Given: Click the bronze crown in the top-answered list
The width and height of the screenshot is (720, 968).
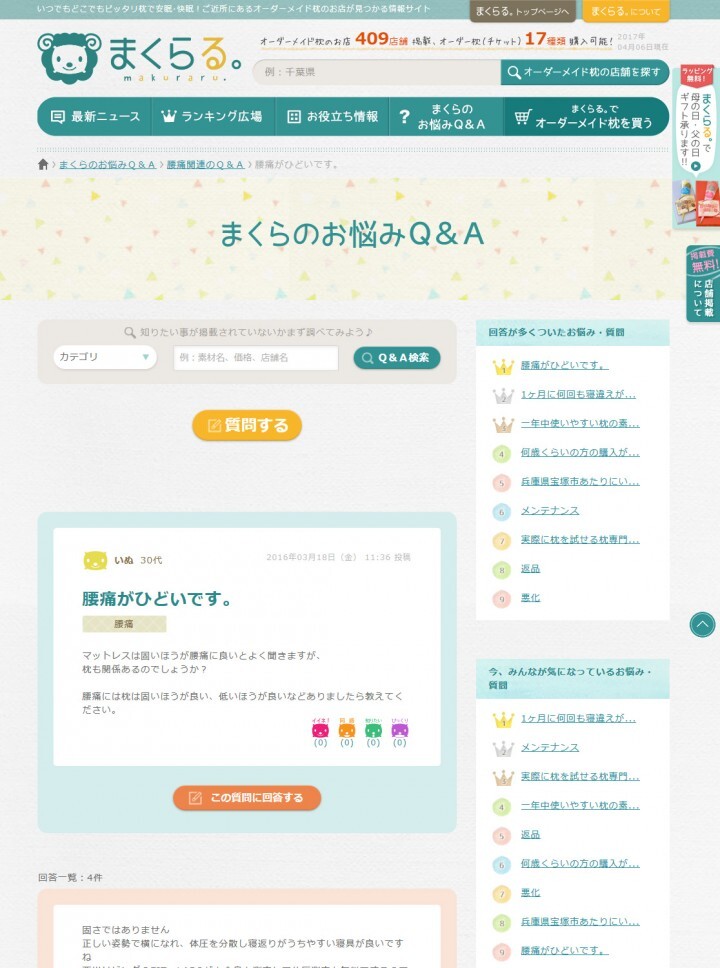Looking at the screenshot, I should point(503,425).
